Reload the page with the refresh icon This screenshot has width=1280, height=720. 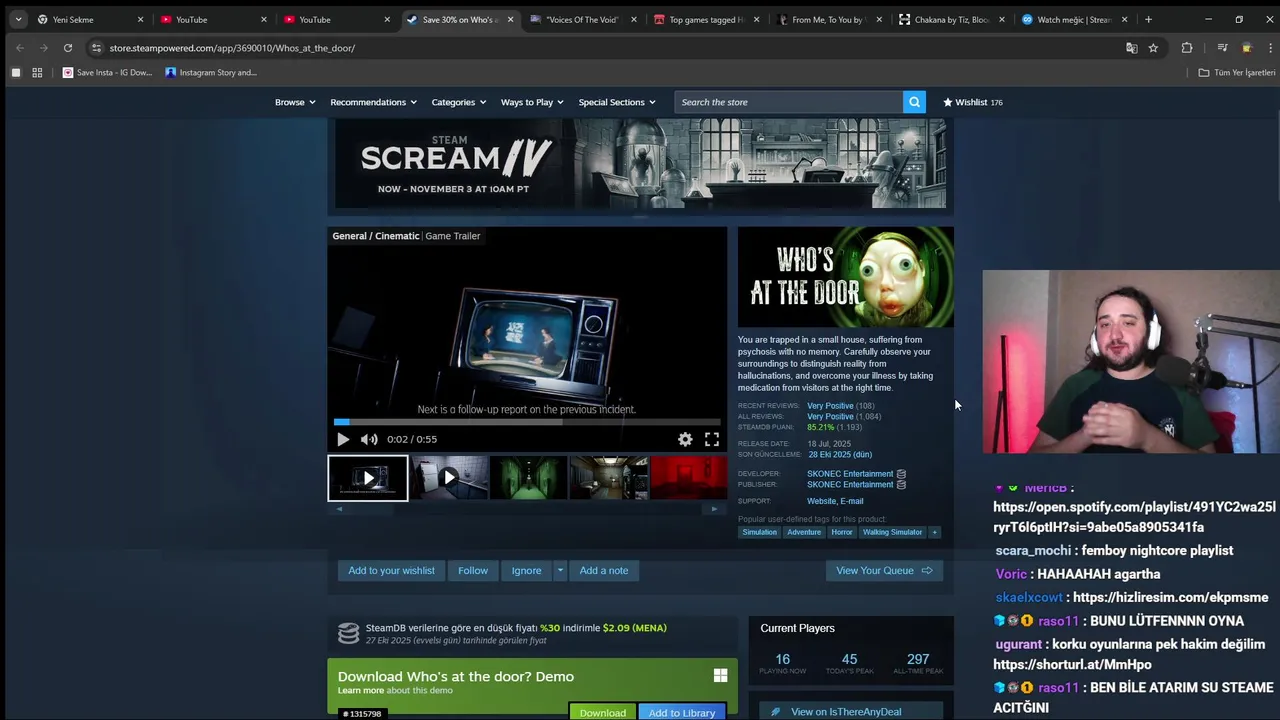click(x=68, y=48)
